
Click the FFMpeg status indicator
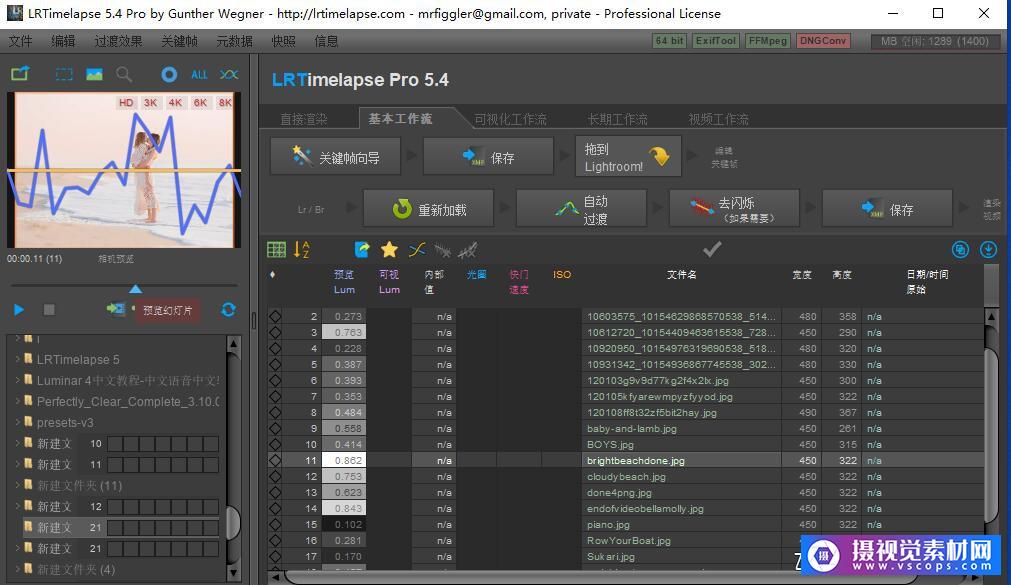[x=767, y=41]
